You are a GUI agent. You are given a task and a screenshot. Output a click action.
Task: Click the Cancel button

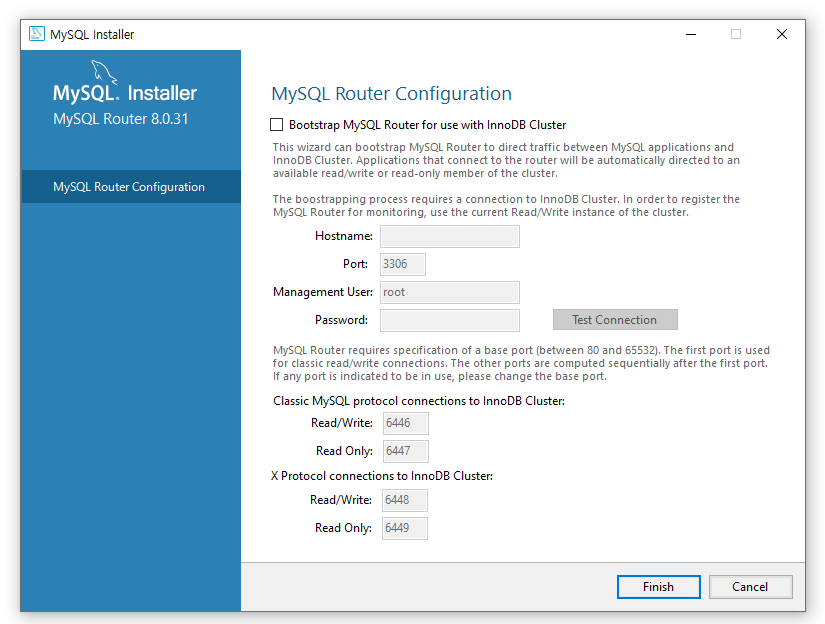pos(750,587)
